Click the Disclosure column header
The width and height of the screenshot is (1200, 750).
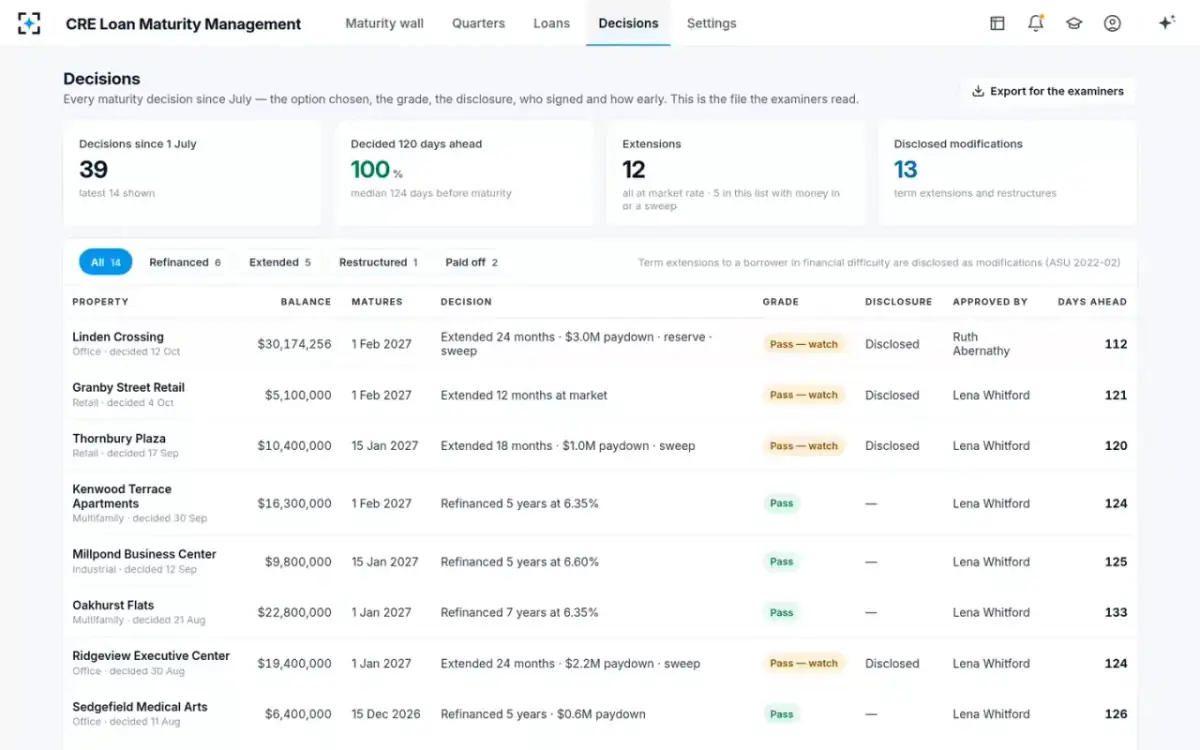coord(898,301)
